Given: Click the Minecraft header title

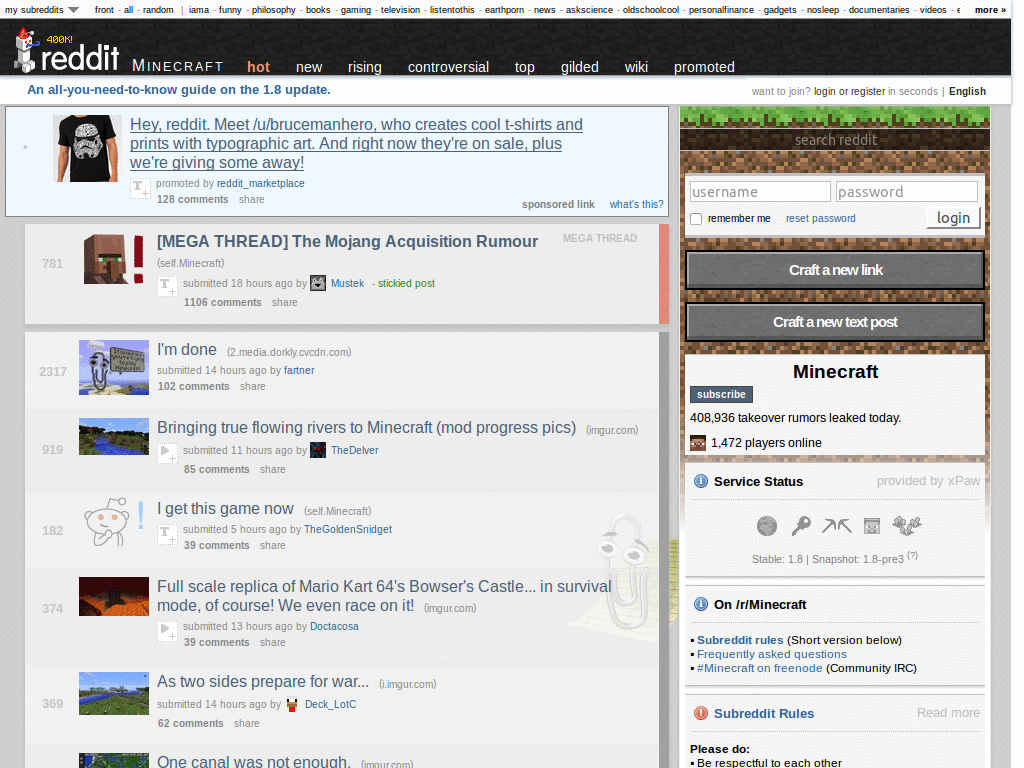Looking at the screenshot, I should 178,66.
